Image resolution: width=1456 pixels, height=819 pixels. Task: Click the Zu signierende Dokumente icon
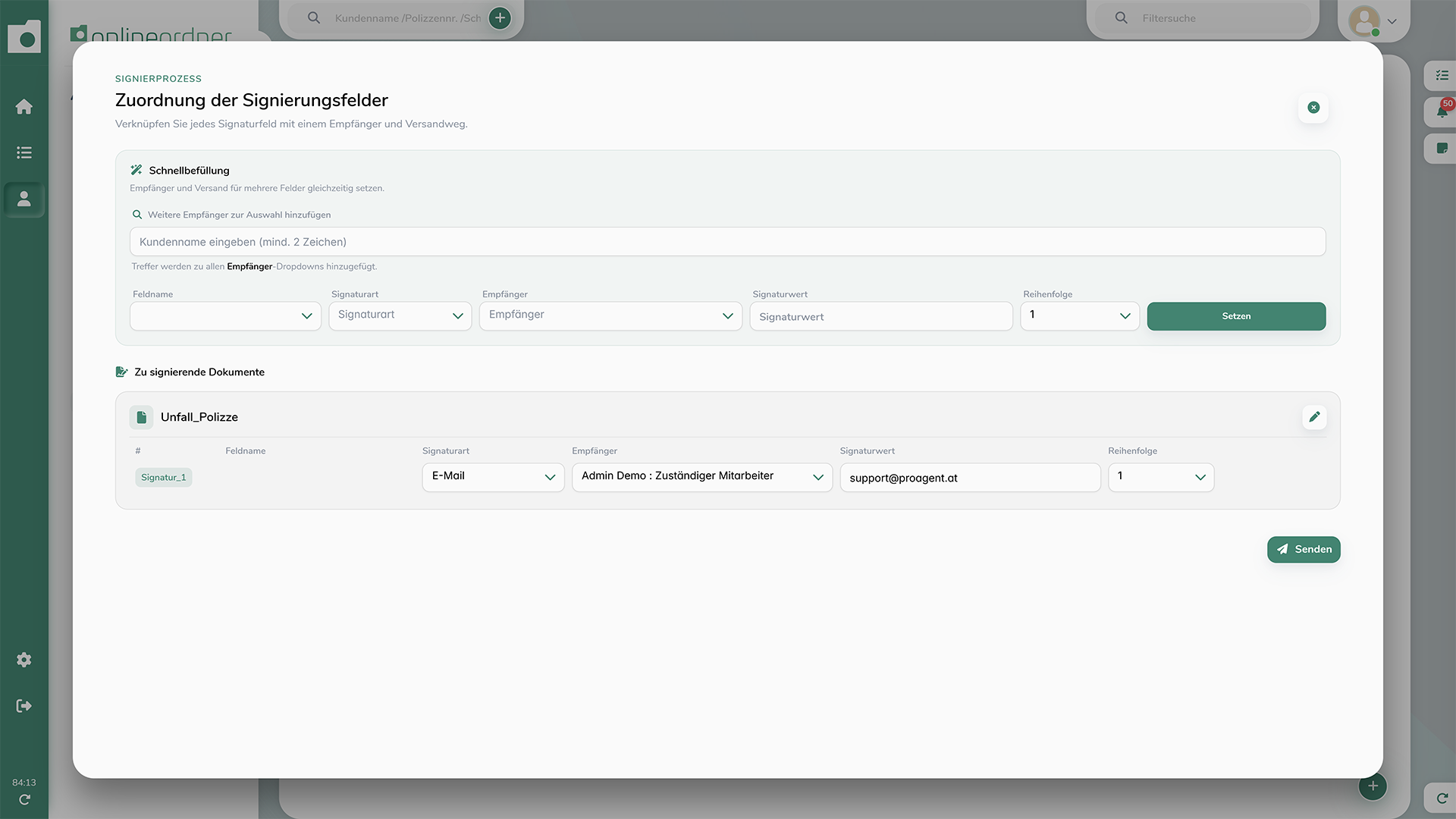[x=121, y=372]
